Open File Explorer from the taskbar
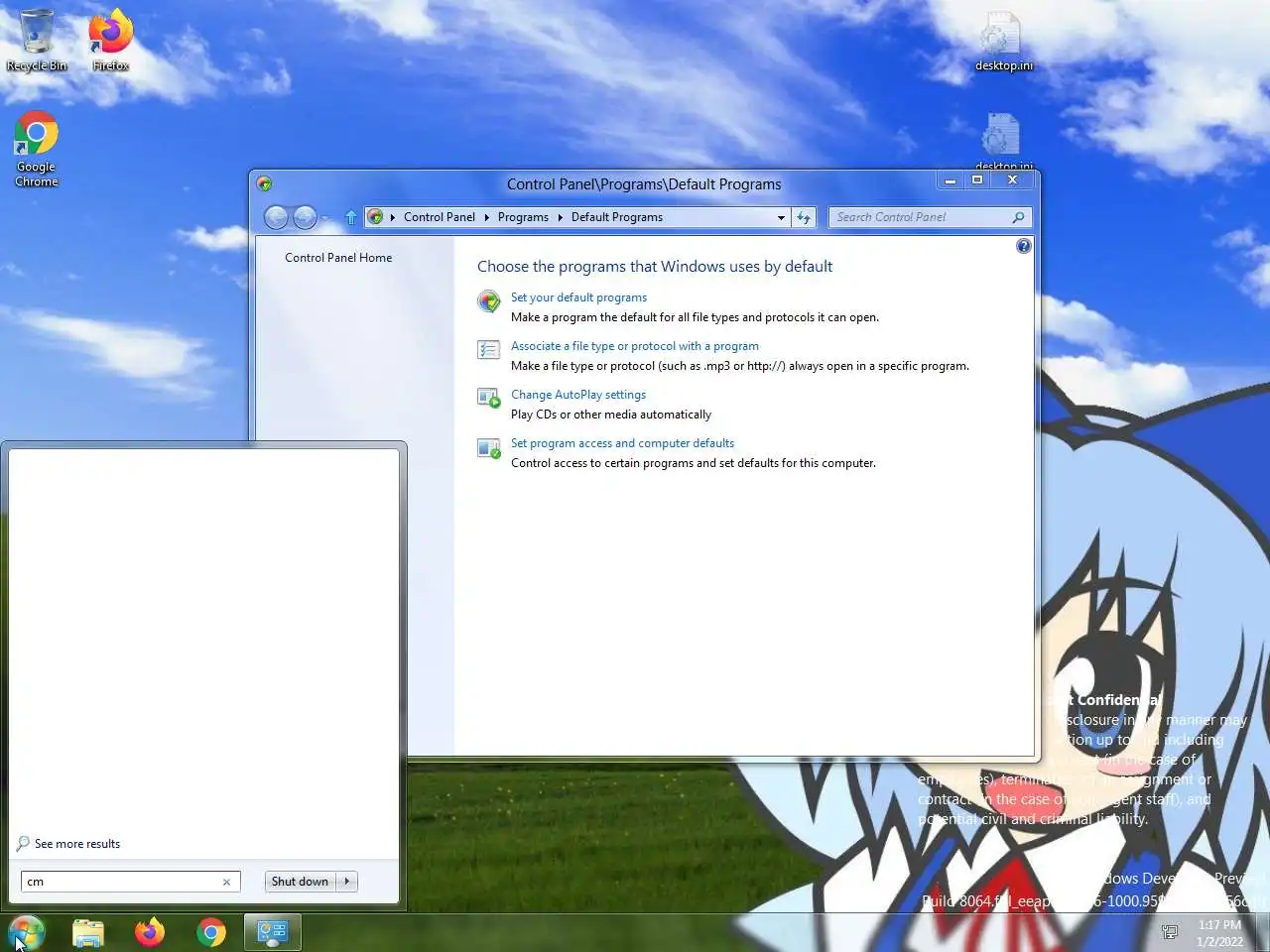This screenshot has width=1270, height=952. [88, 932]
